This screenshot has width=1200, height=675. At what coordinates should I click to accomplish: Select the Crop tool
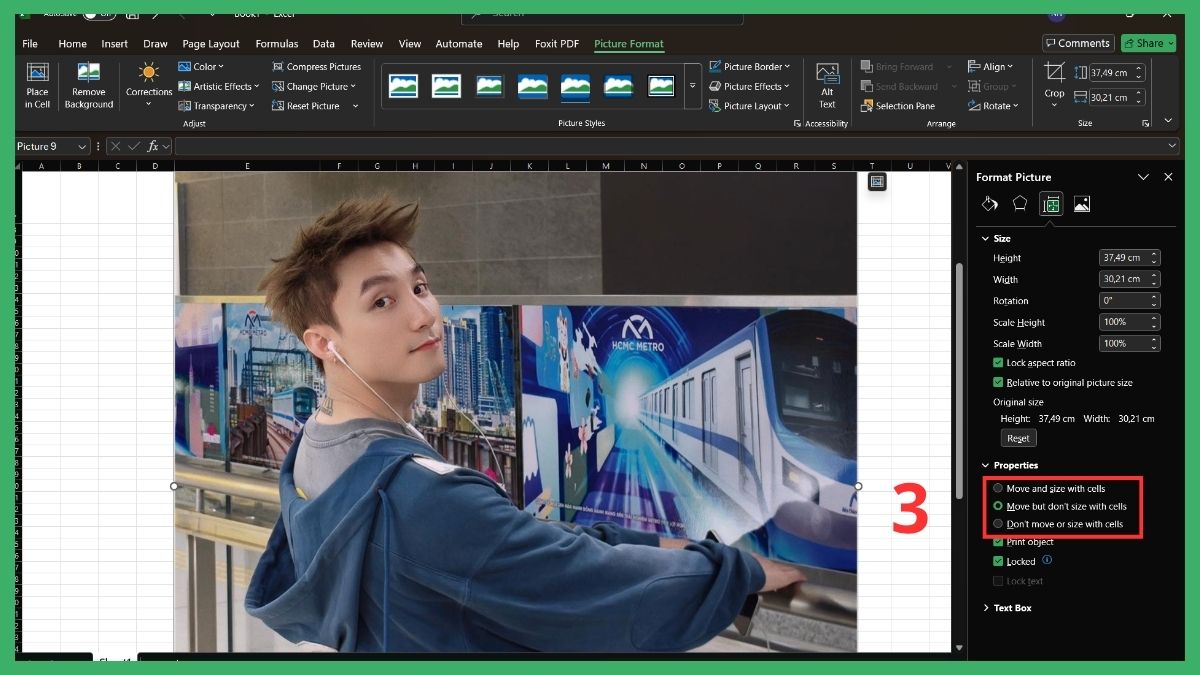tap(1053, 80)
